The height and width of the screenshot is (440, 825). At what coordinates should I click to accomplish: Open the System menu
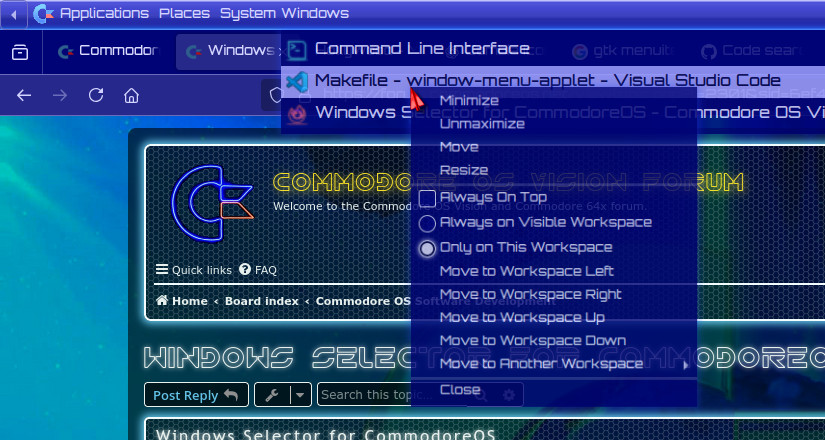tap(248, 14)
